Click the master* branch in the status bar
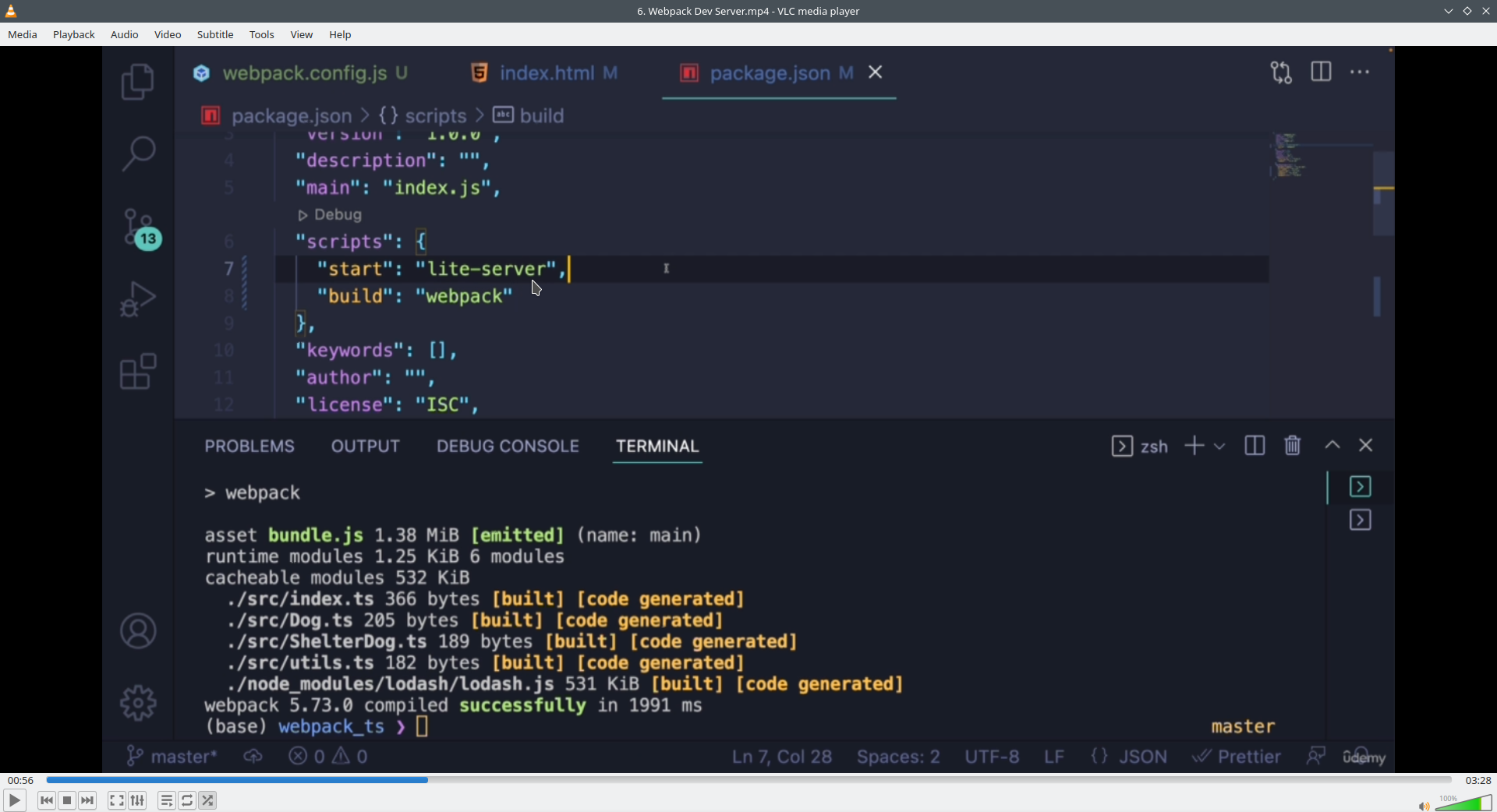Screen dimensions: 1497x812 tap(172, 757)
